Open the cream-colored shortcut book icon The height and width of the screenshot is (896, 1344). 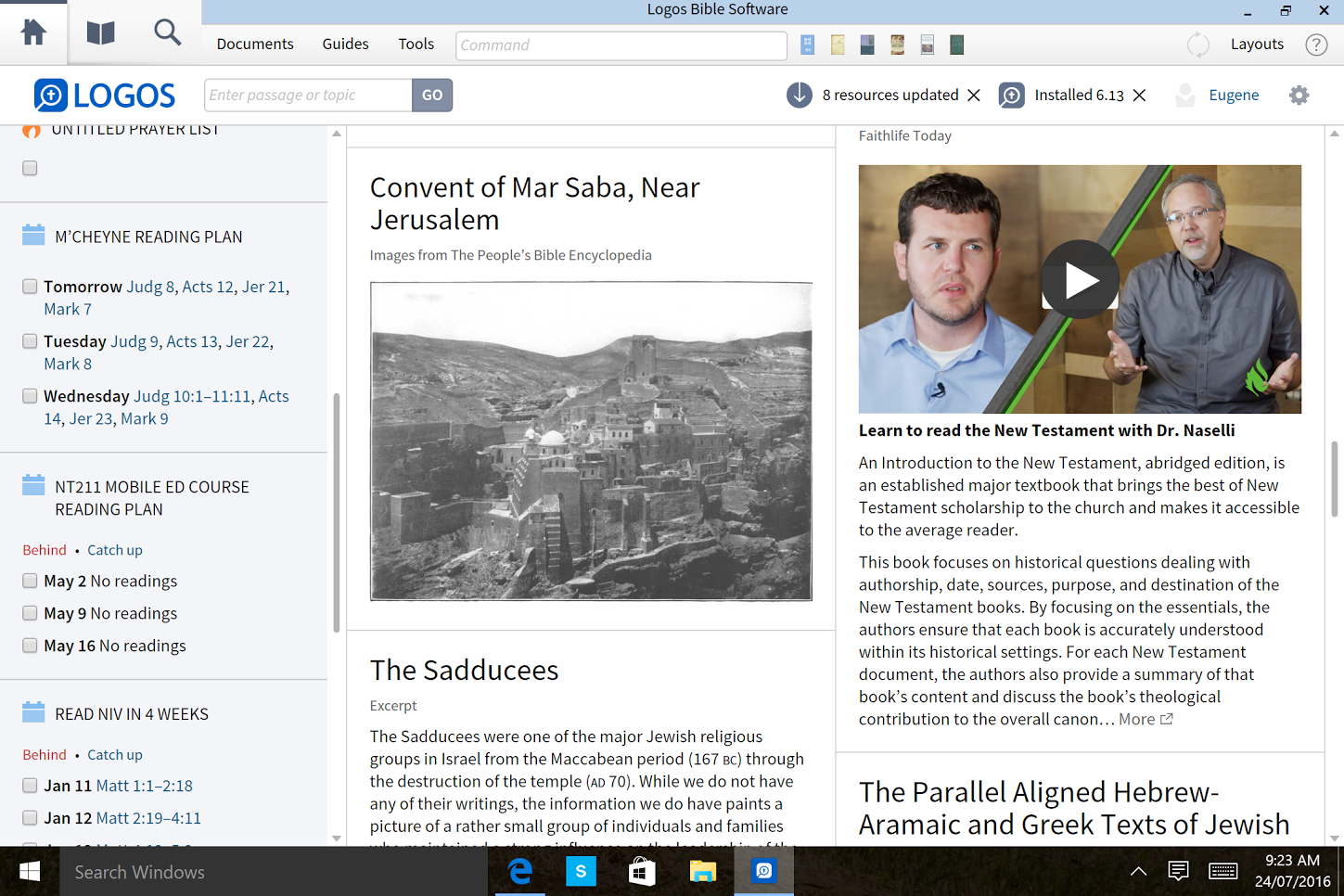(838, 45)
